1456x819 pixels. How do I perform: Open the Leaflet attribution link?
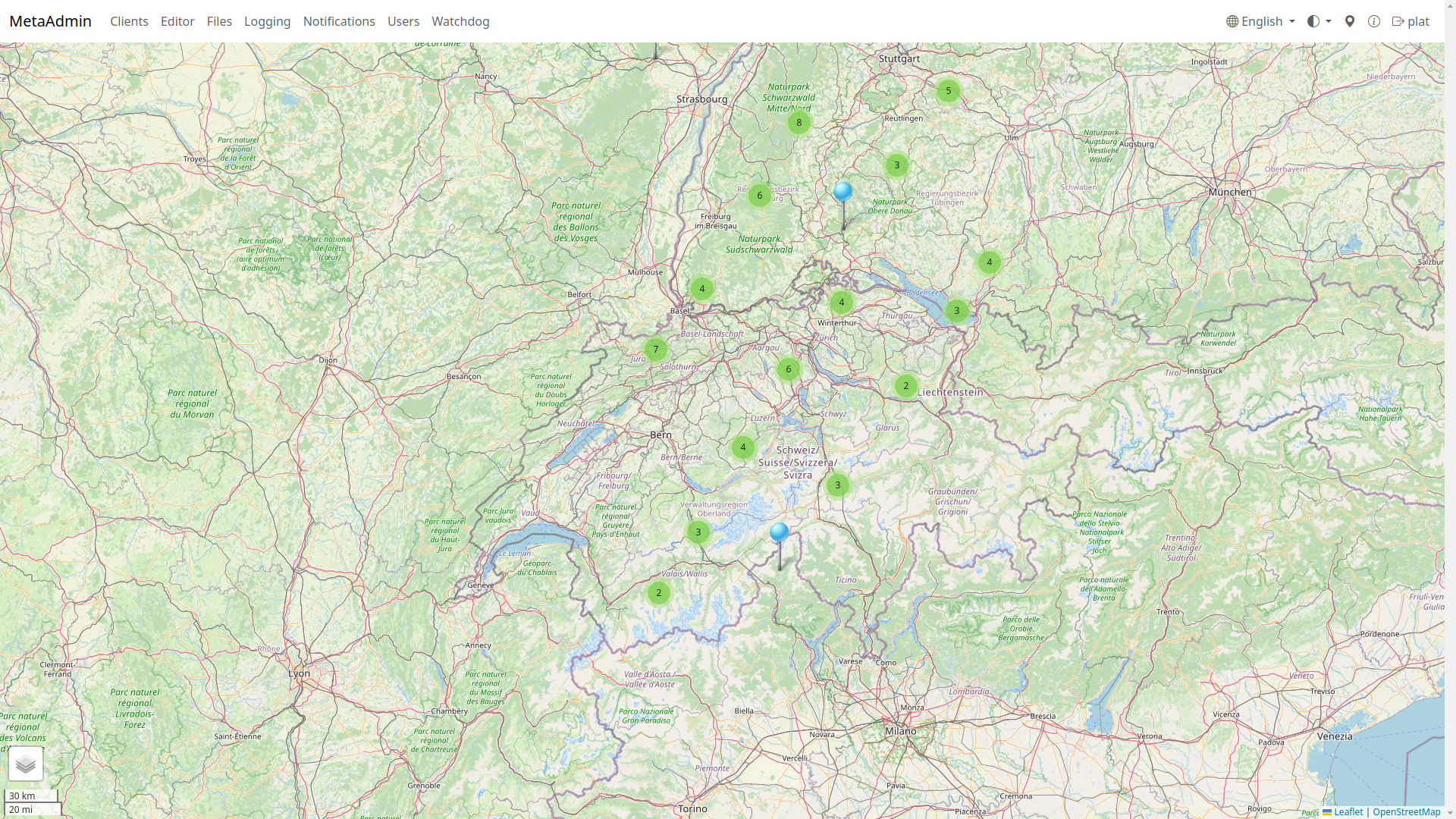[x=1348, y=811]
